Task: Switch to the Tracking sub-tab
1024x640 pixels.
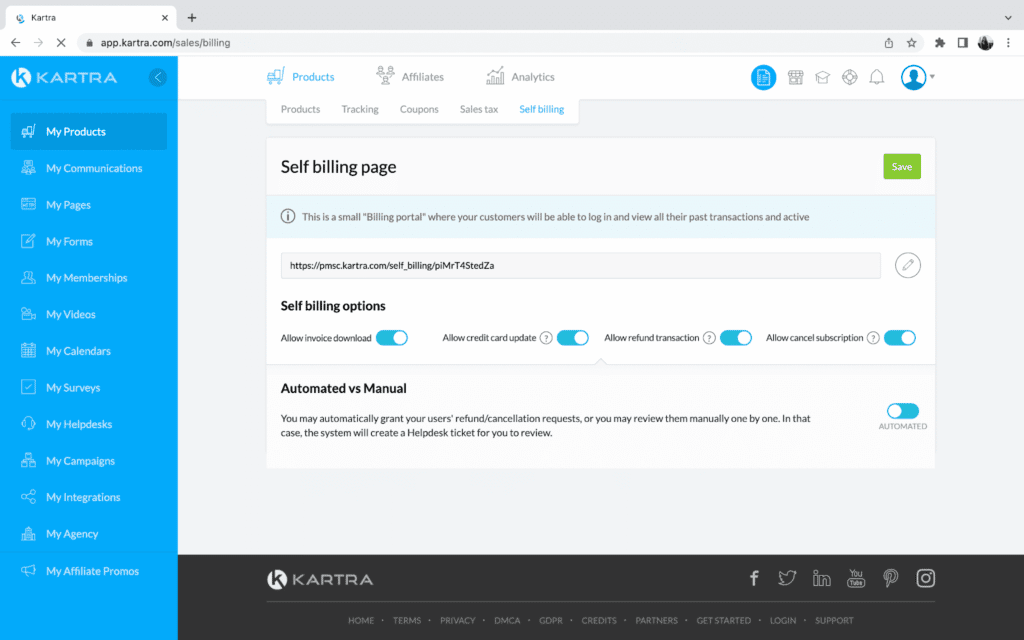Action: click(360, 109)
